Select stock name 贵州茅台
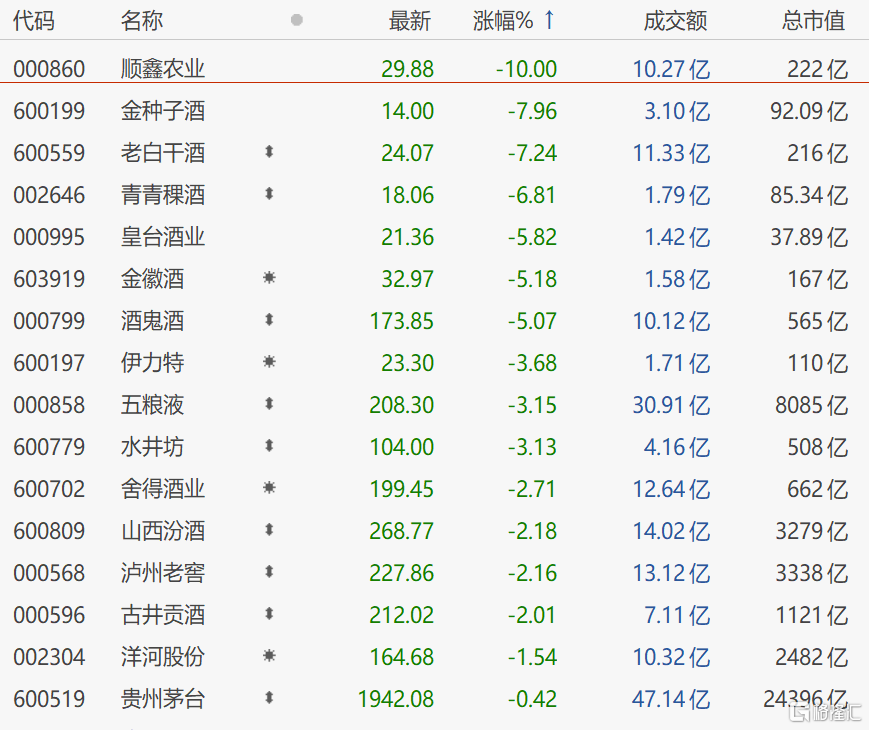 pos(163,699)
